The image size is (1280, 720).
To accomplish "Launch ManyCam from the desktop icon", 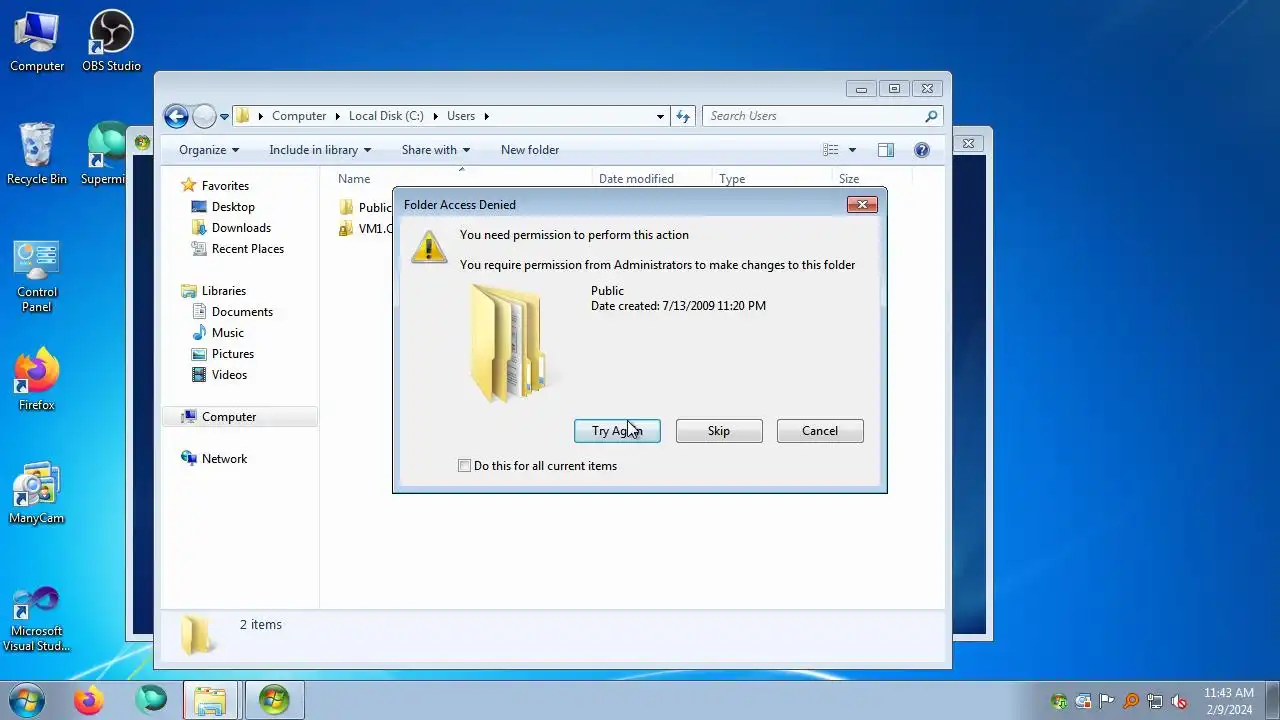I will coord(37,494).
